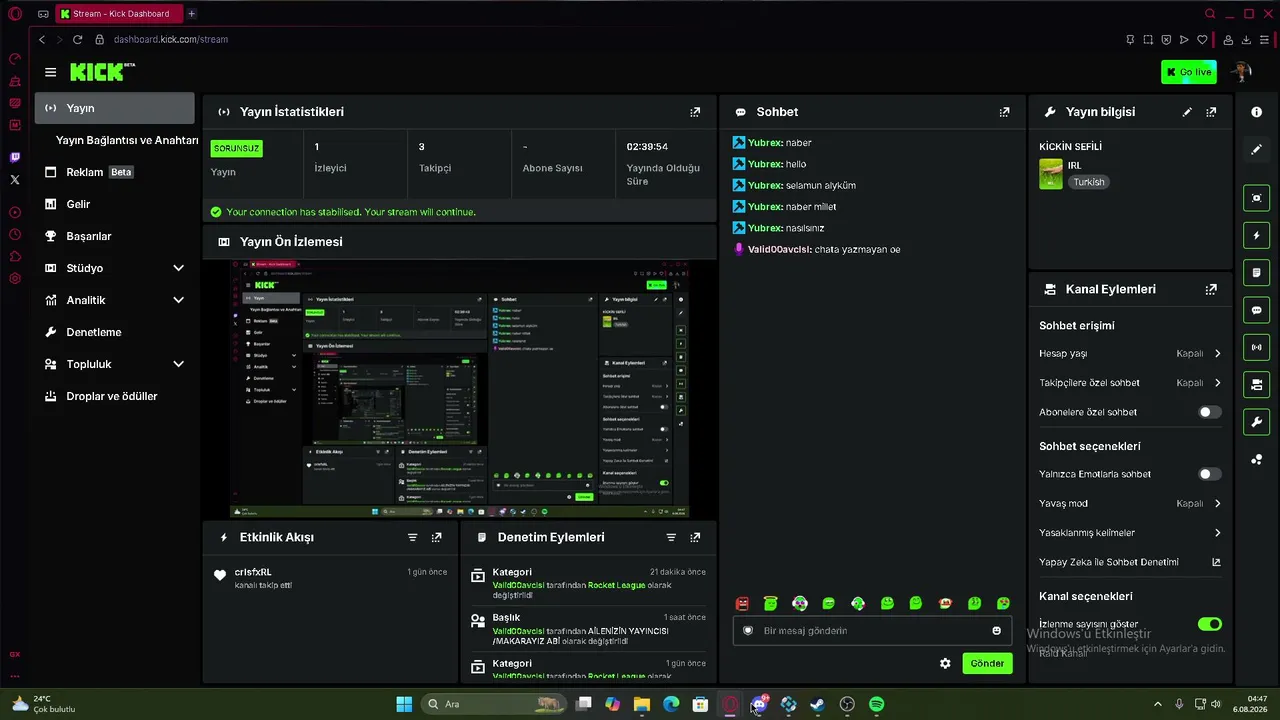Click the chat identity badge in message box
1280x720 pixels.
[748, 631]
